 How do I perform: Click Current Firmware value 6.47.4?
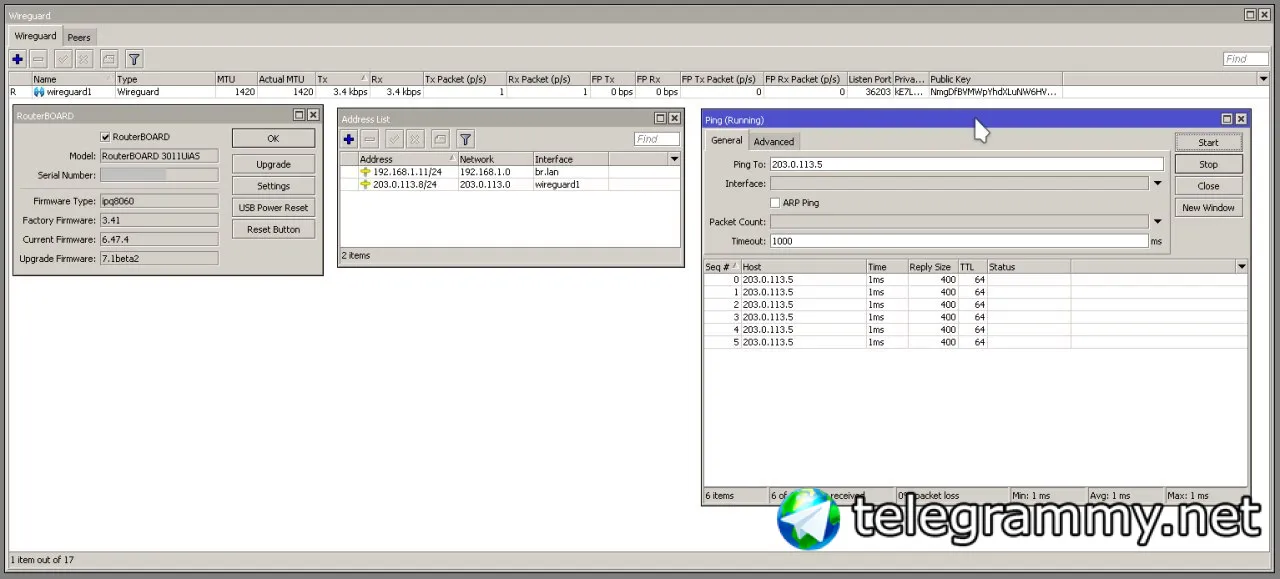point(159,240)
